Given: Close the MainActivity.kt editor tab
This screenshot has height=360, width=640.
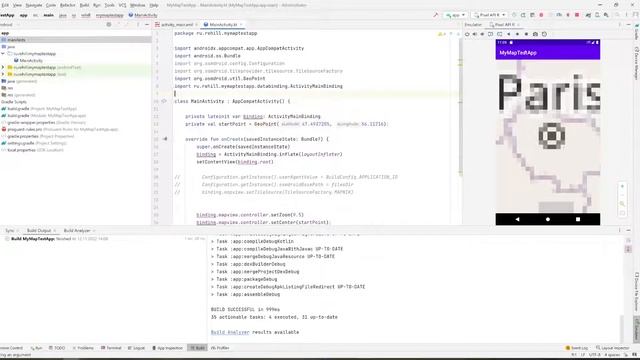Looking at the screenshot, I should click(241, 24).
